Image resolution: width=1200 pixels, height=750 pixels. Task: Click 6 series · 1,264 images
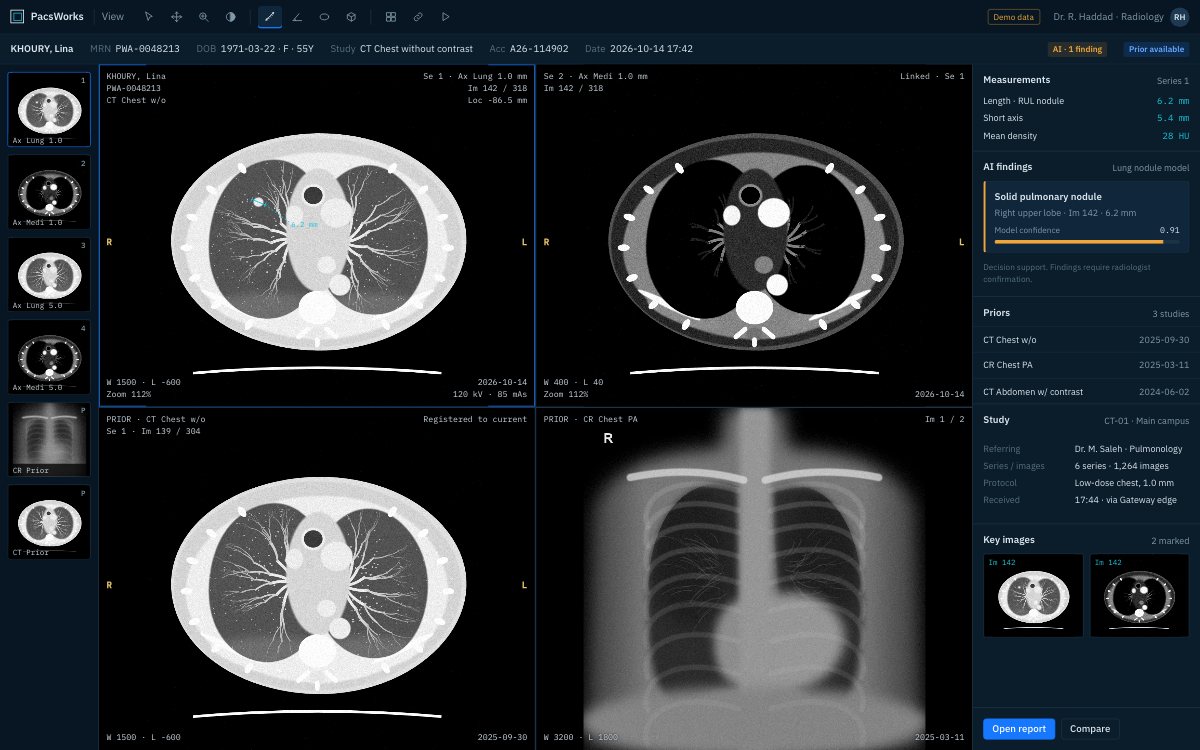tap(1123, 466)
